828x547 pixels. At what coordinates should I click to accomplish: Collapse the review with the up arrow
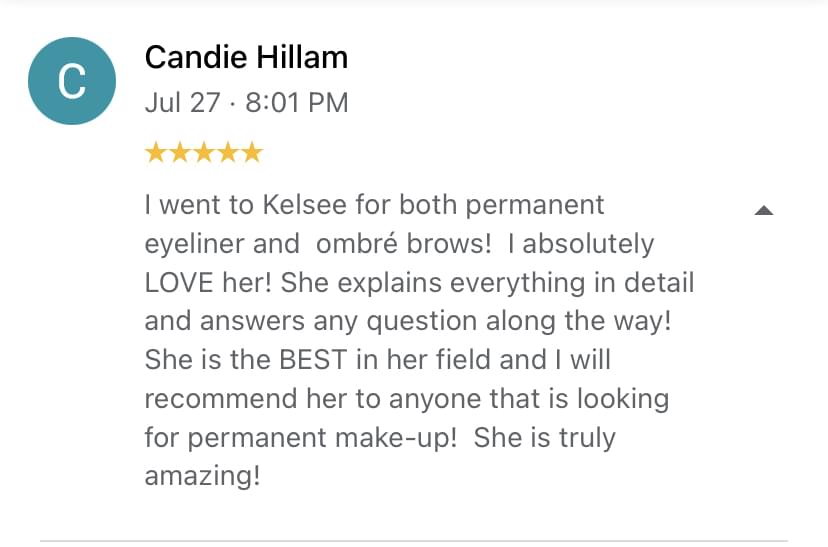coord(763,210)
